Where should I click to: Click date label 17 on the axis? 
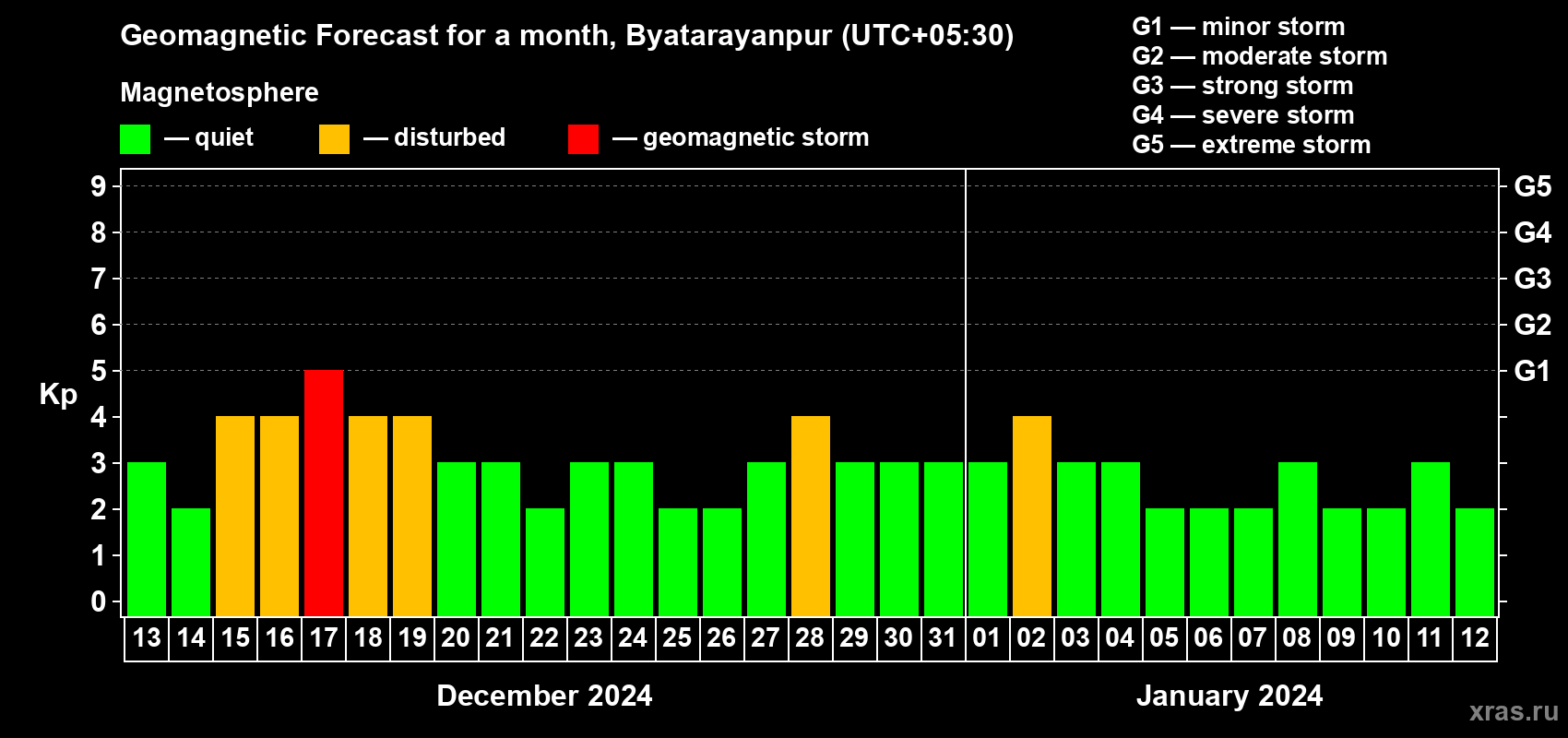click(324, 637)
